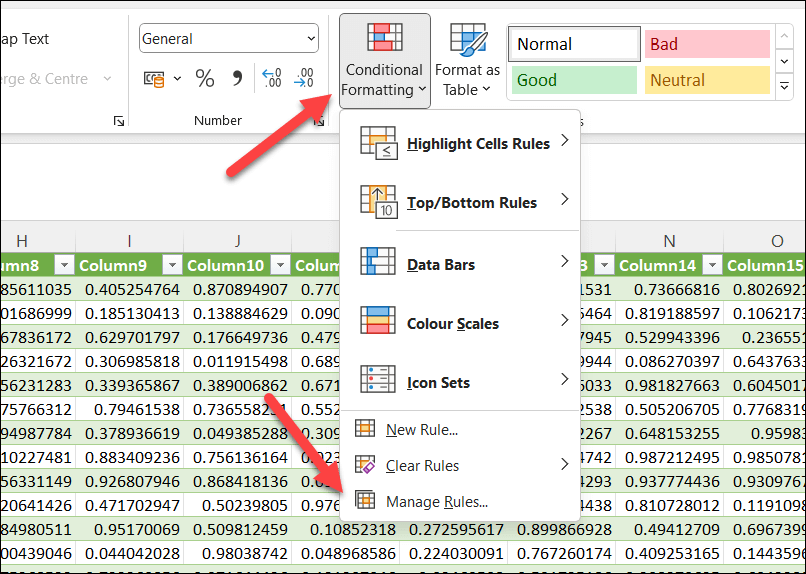Open the Accounting Number Format button

[x=155, y=78]
